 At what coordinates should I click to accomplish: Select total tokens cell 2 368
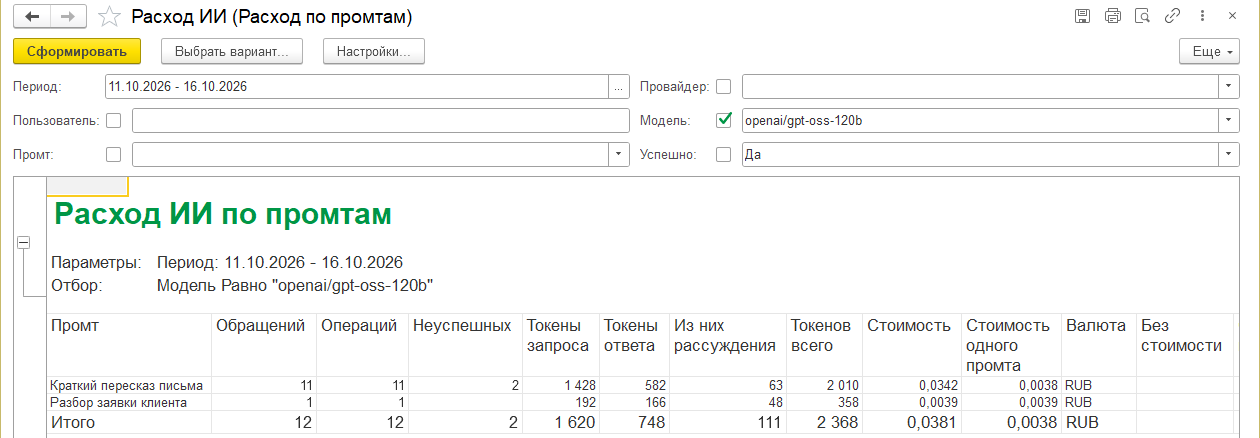824,423
